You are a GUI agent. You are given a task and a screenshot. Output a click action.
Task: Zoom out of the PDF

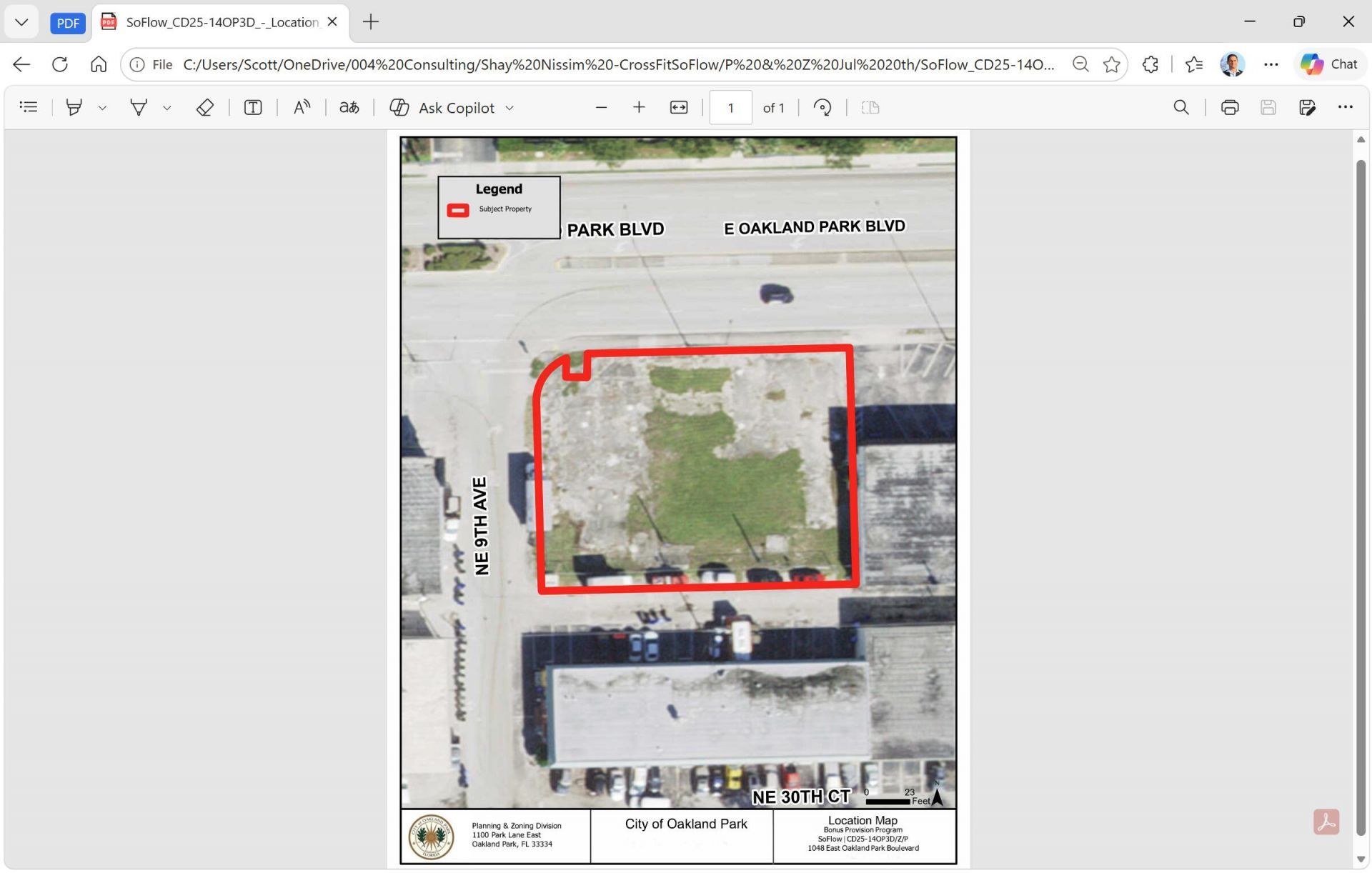click(601, 107)
